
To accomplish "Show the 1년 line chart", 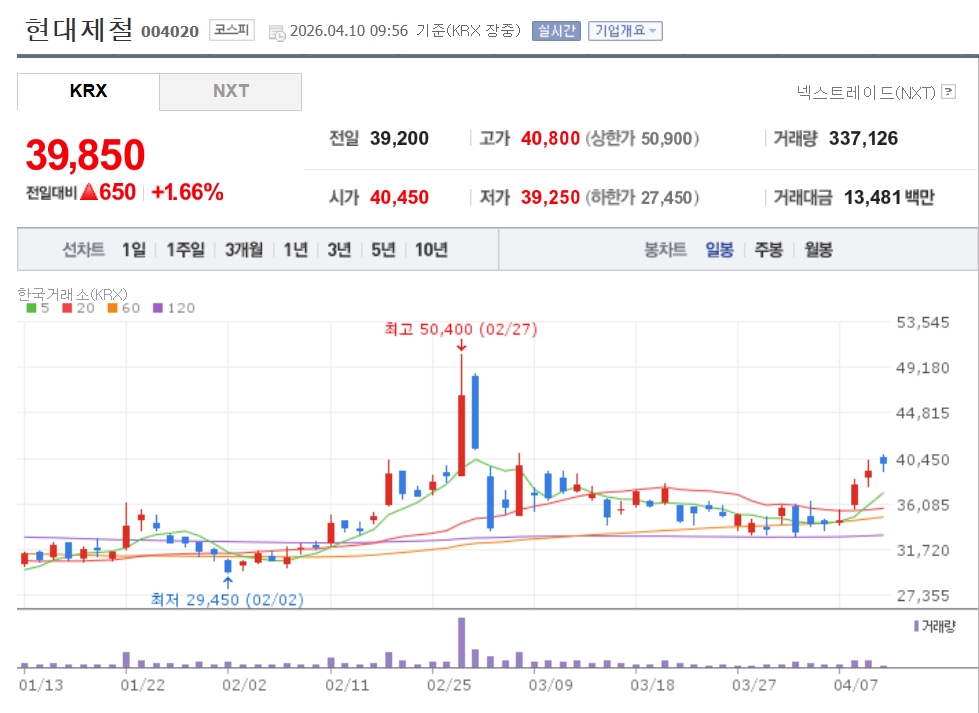I will [x=295, y=250].
